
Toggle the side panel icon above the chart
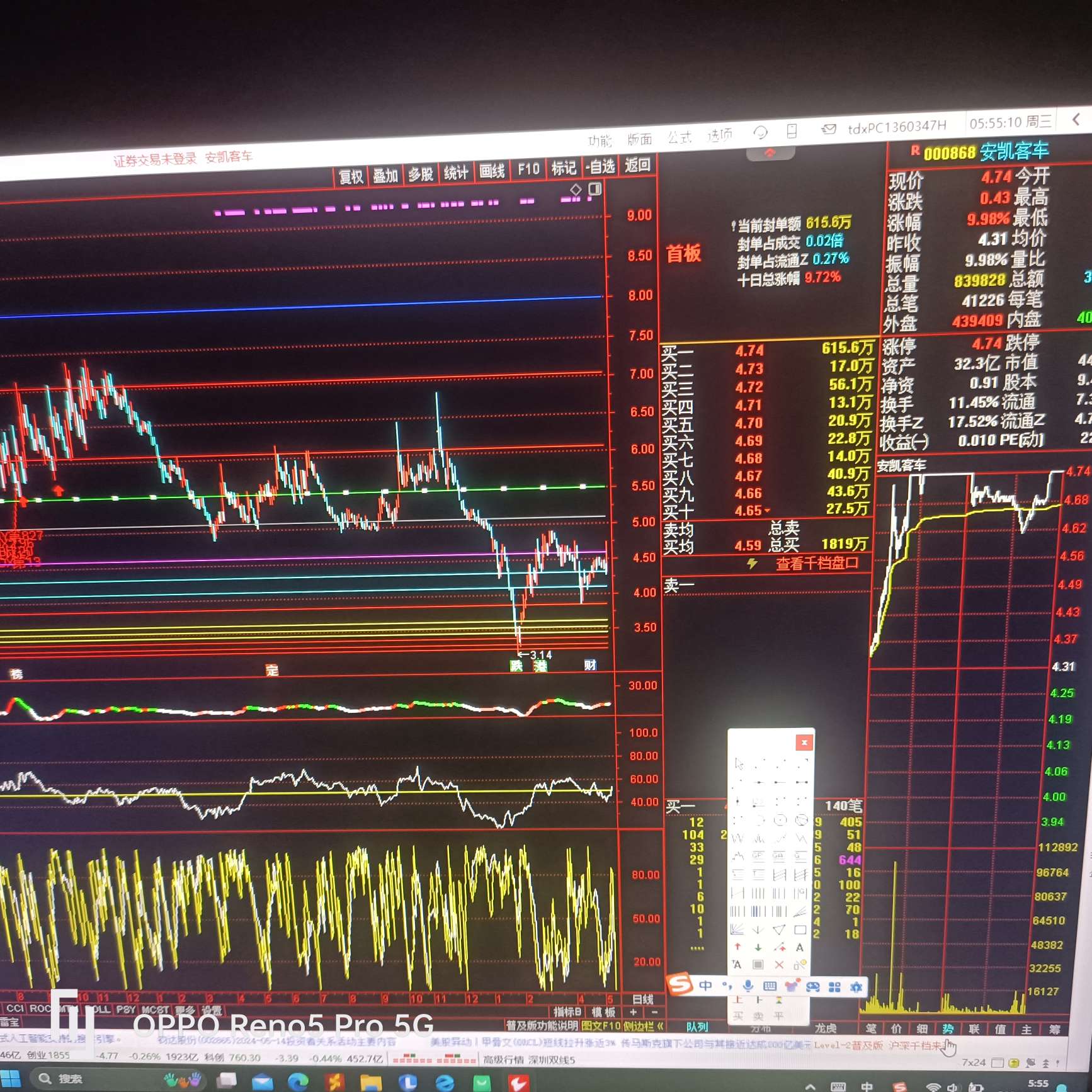595,189
